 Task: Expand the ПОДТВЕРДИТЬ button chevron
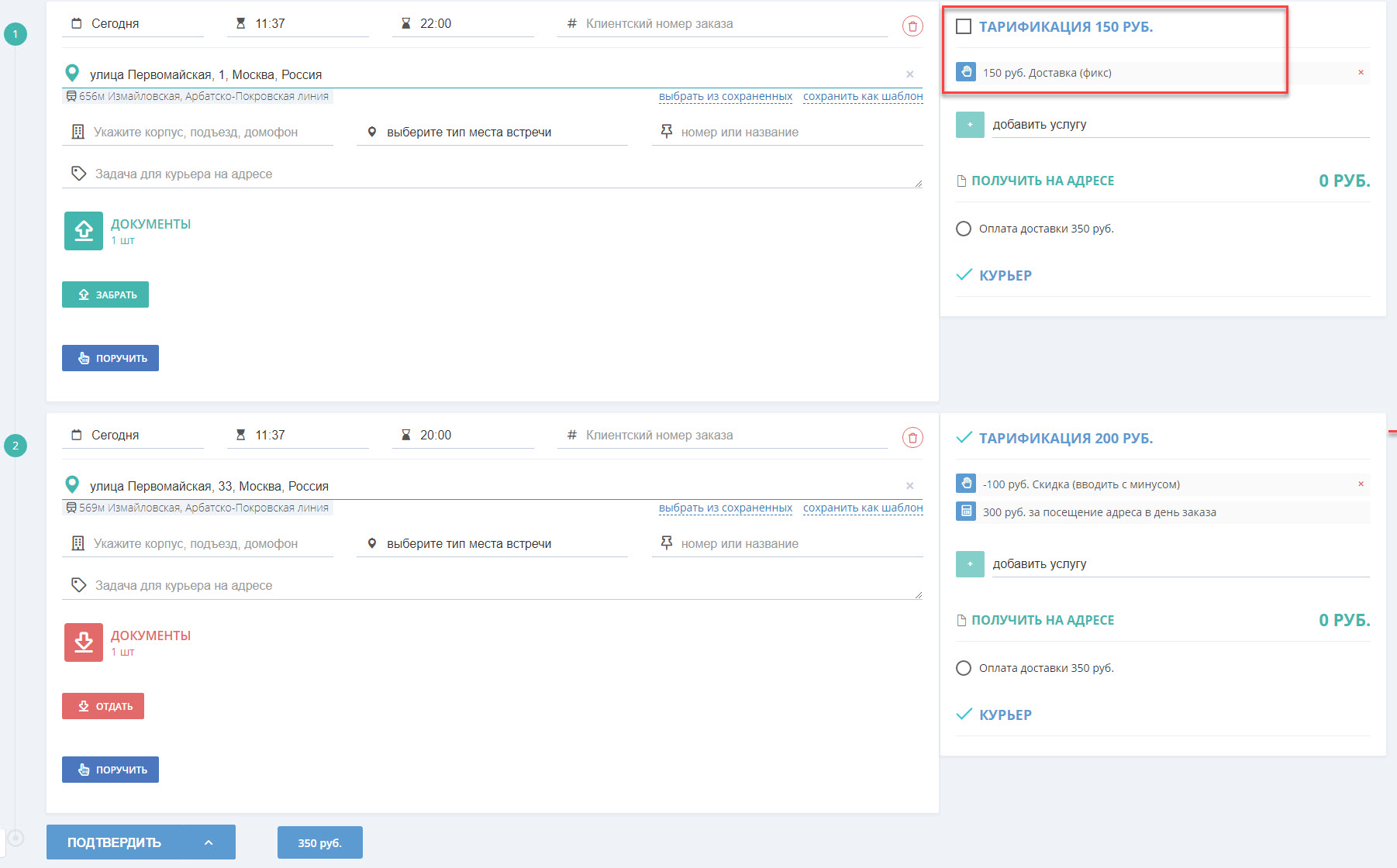209,842
